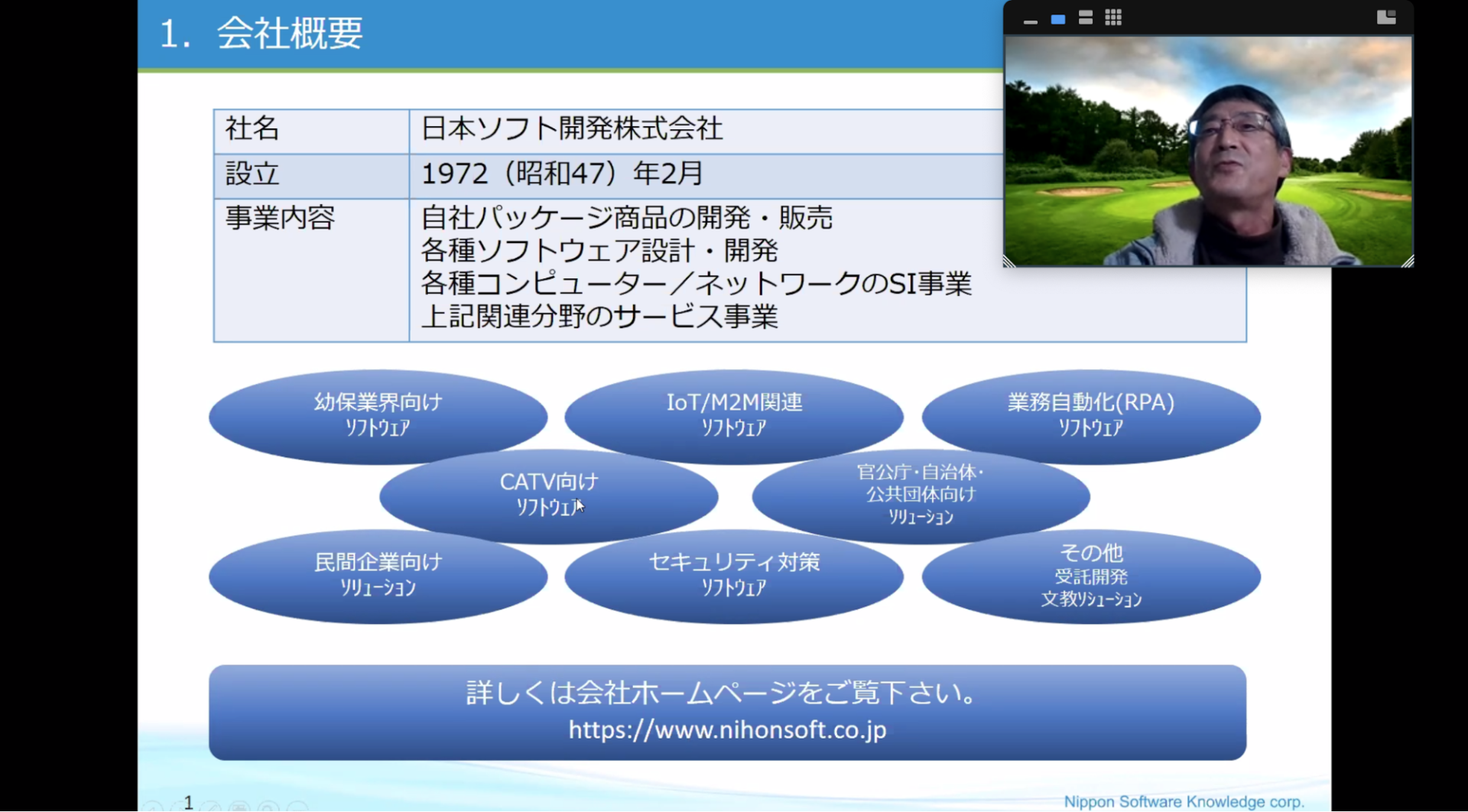Viewport: 1468px width, 812px height.
Task: Click the line 自社パッケージ商品の開発・販売
Action: (626, 218)
